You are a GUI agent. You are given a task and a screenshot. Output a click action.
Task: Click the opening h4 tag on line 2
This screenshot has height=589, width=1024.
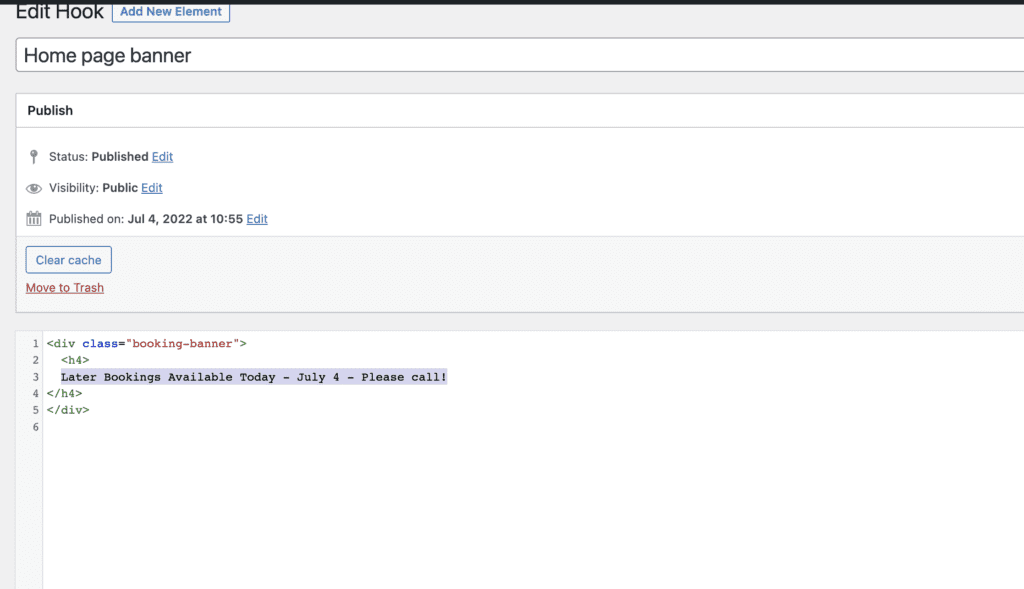(x=75, y=360)
